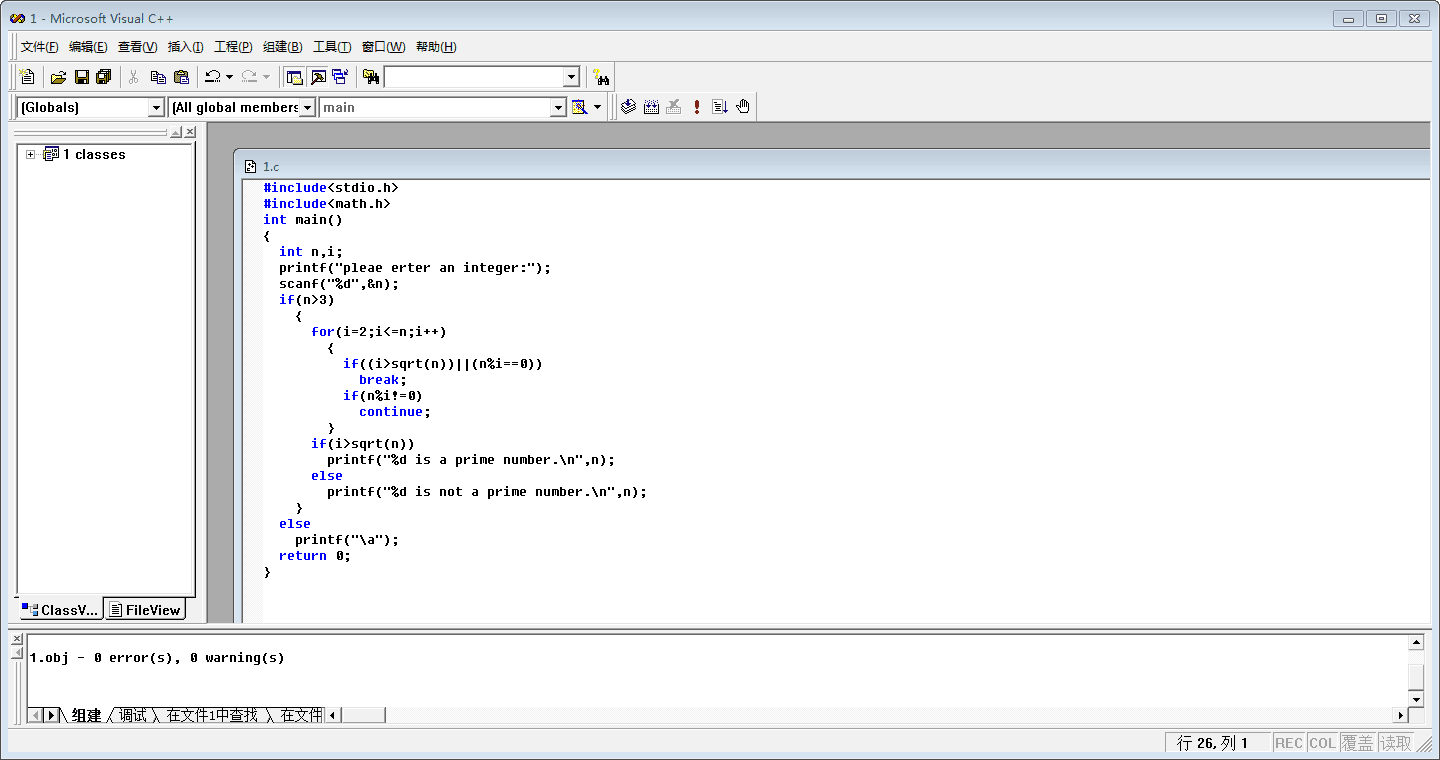Open the 窗口(W) menu
Screen dimensions: 1440x760
383,47
